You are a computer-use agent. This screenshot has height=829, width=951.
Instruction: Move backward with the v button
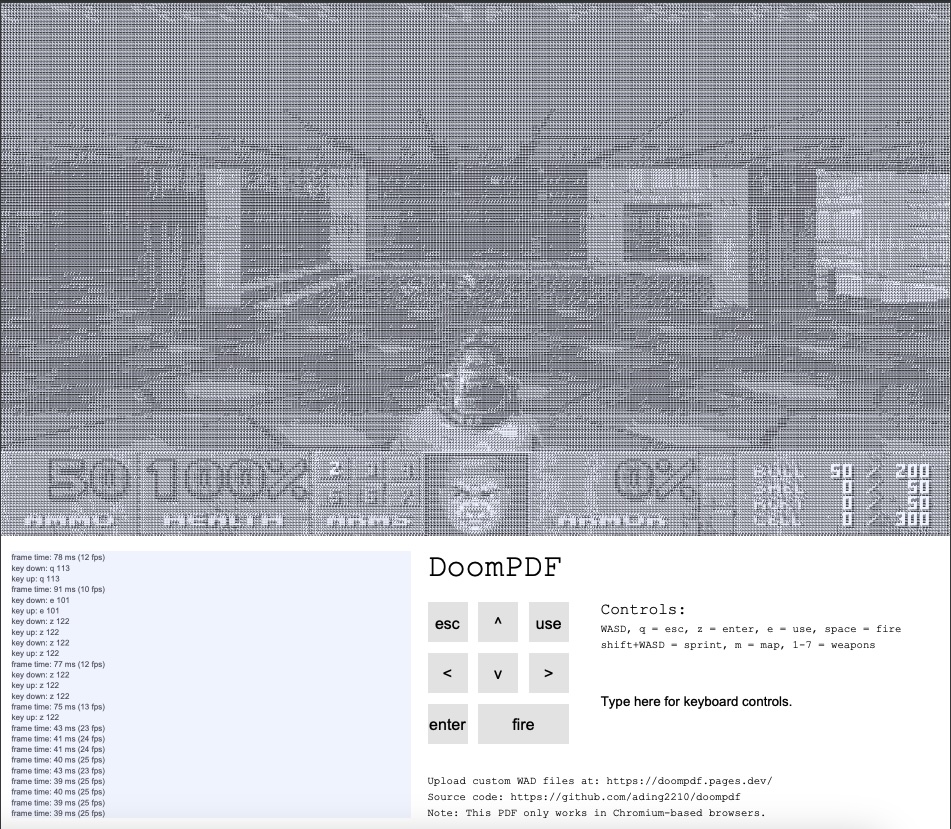point(498,673)
